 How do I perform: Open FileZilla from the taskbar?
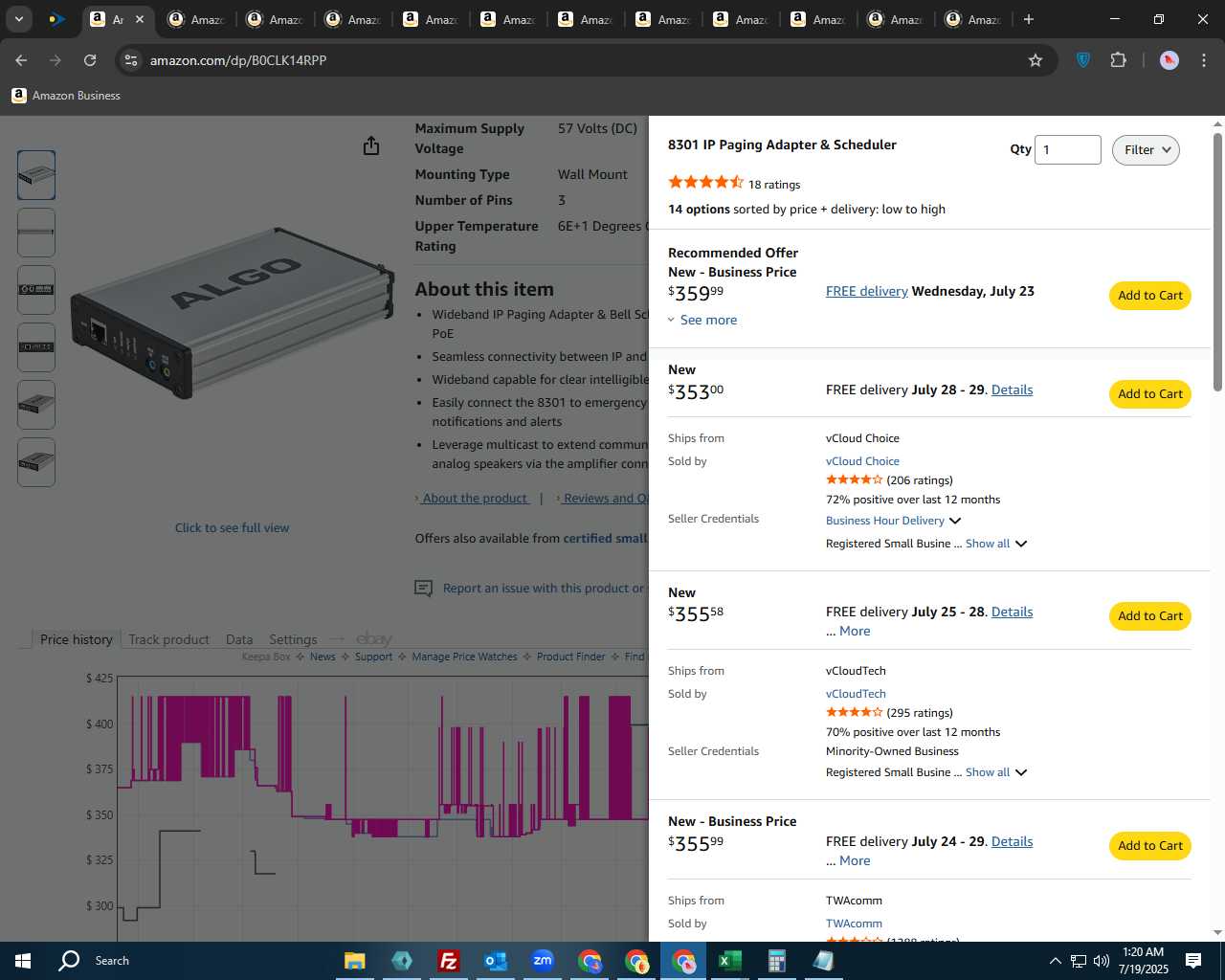448,961
